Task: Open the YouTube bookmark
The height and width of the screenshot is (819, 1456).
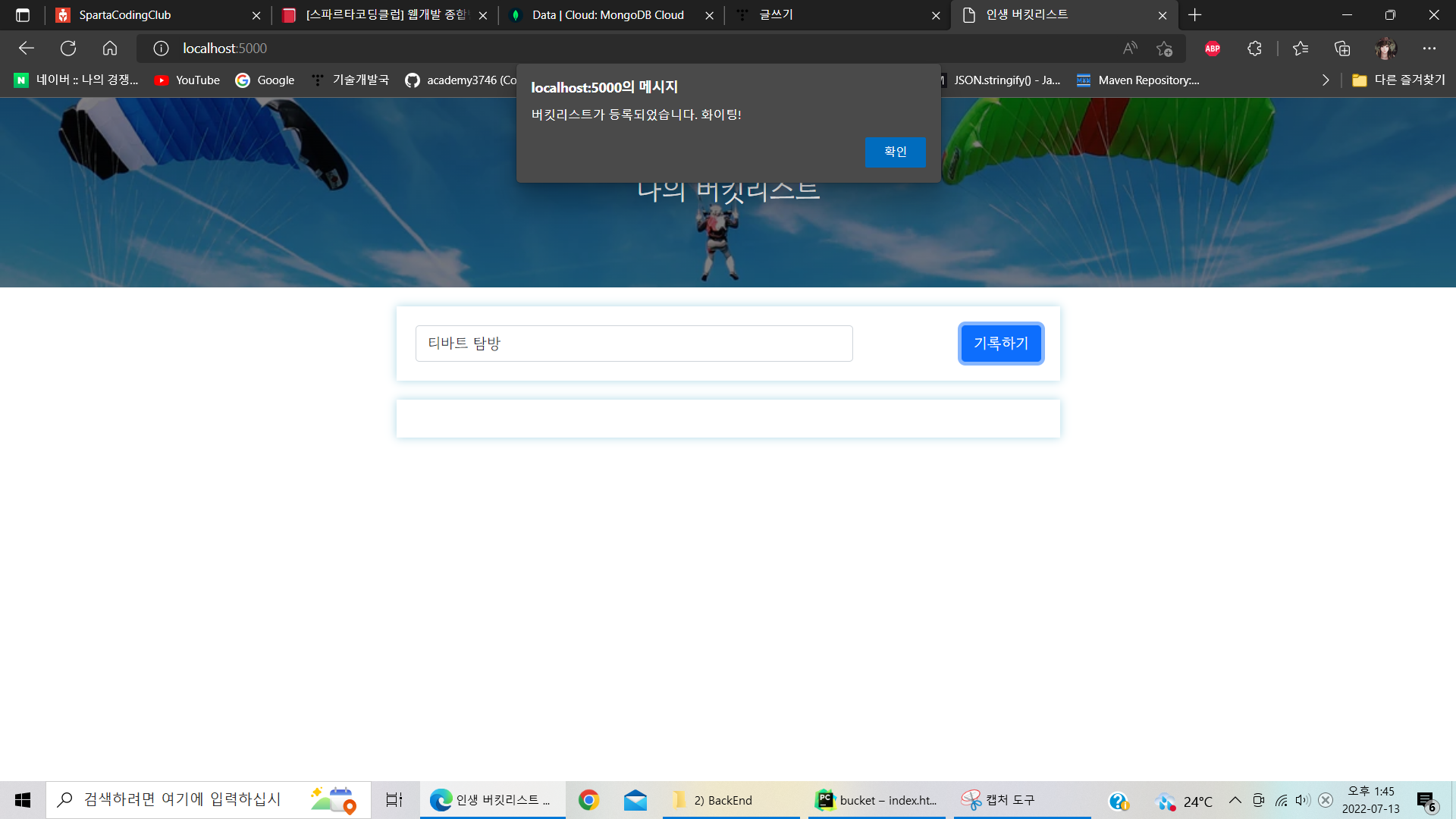Action: pos(187,80)
